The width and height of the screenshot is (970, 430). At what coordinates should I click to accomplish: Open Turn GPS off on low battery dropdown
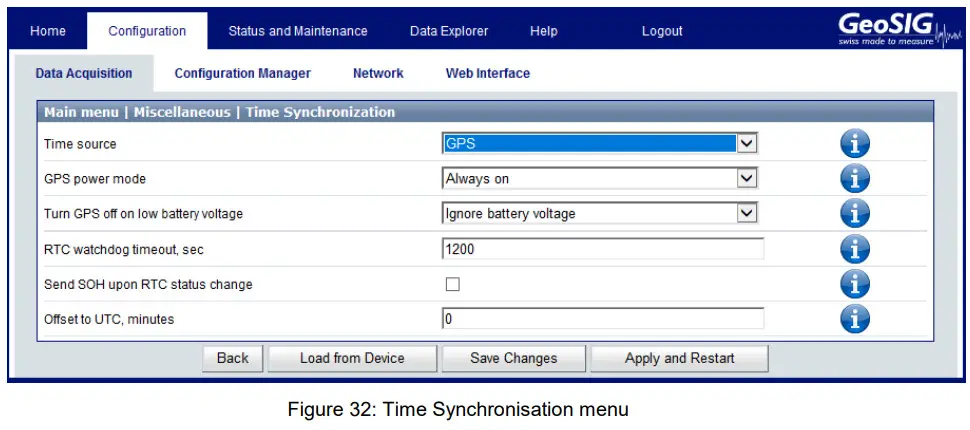point(599,213)
